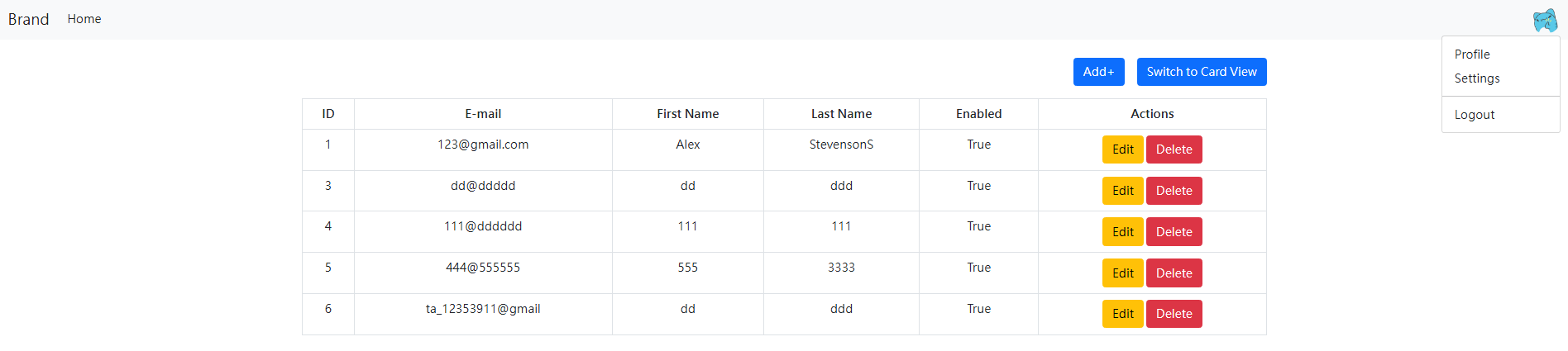Switch to Card View
Viewport: 1568px width, 351px height.
[x=1202, y=72]
